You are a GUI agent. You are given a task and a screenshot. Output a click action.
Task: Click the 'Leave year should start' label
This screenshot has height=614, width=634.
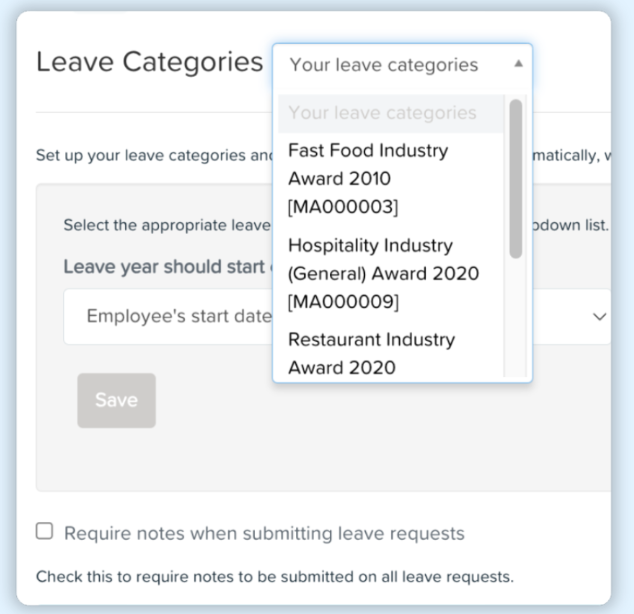pos(168,267)
